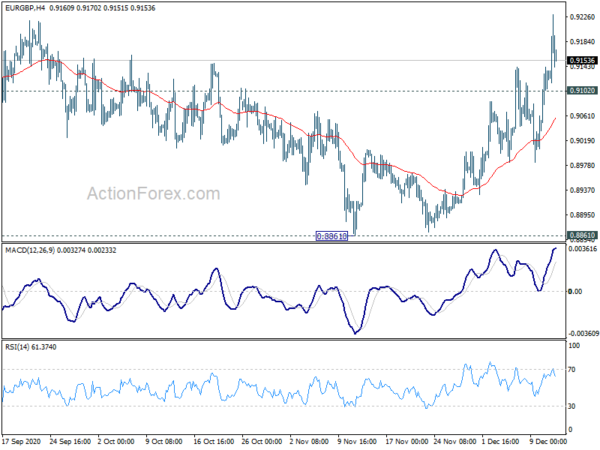Click the 0.88610 level label on price axis
The image size is (600, 450).
tap(582, 235)
